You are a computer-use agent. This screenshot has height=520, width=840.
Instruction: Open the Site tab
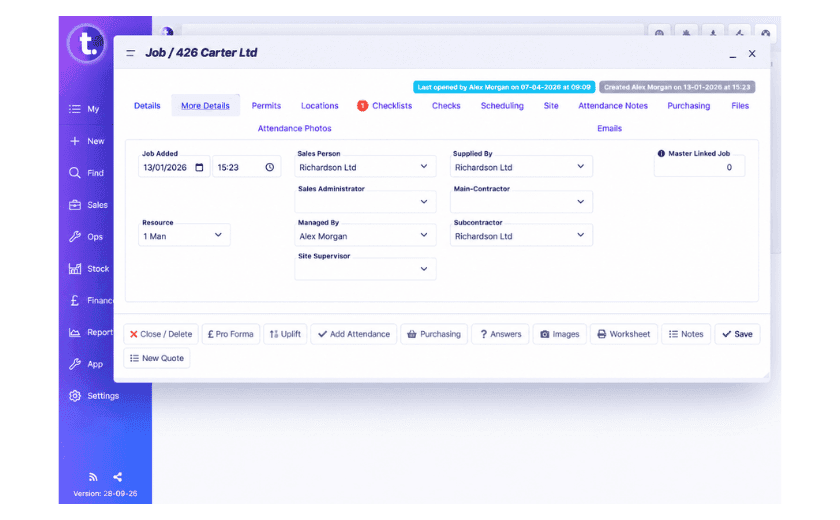(x=551, y=106)
